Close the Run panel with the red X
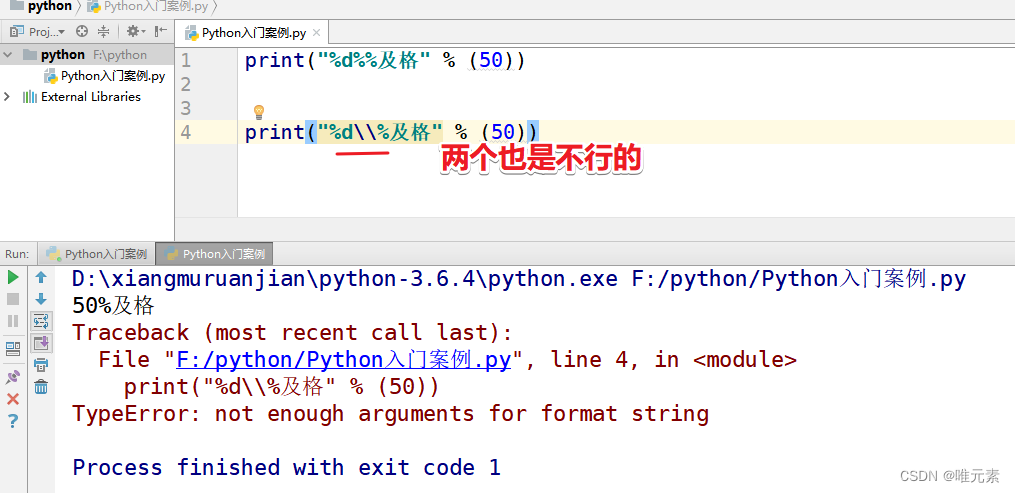Viewport: 1015px width, 493px height. click(13, 399)
